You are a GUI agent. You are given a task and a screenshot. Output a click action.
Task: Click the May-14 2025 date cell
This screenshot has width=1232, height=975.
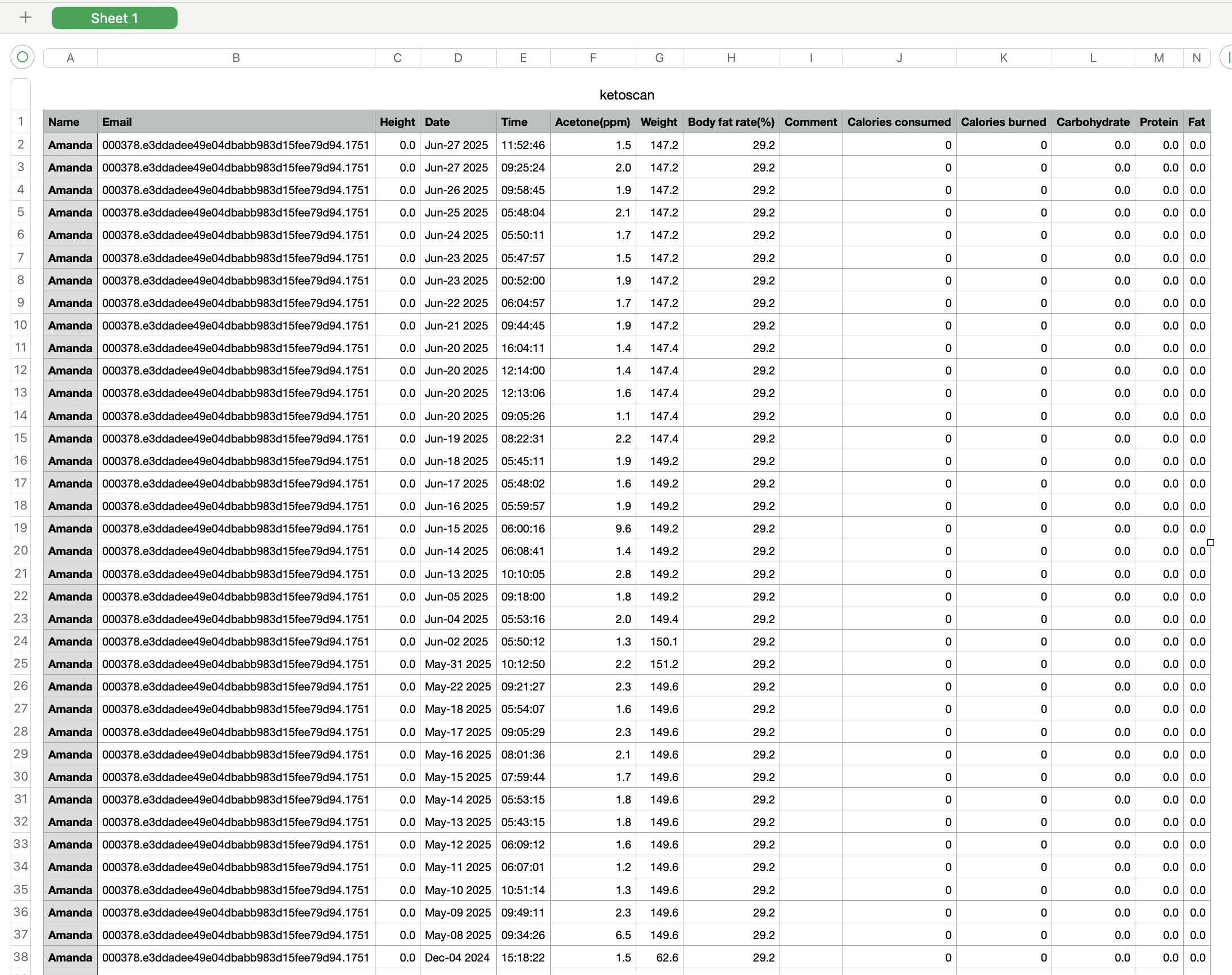(458, 800)
